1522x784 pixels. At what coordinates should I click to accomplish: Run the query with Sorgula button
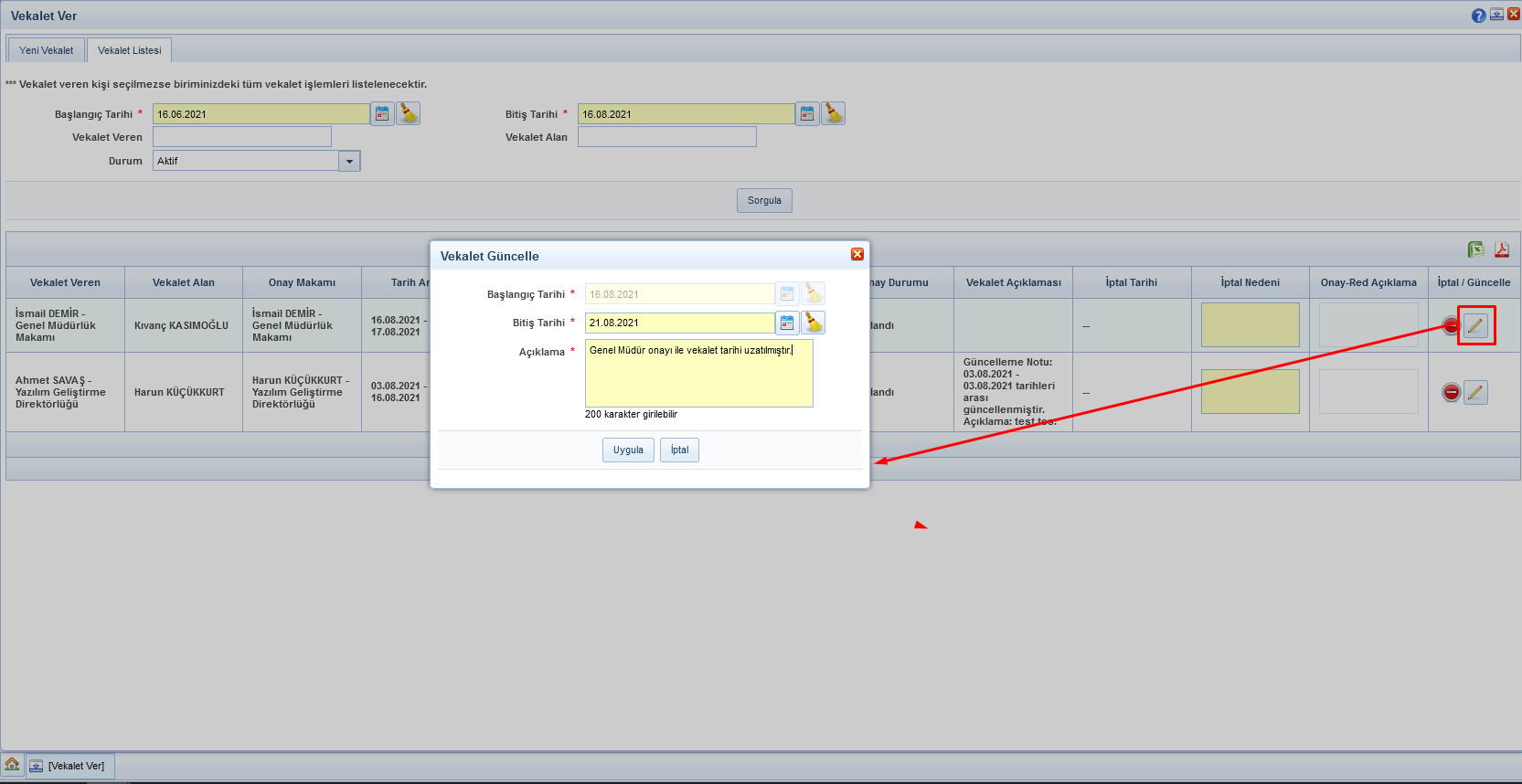point(764,201)
